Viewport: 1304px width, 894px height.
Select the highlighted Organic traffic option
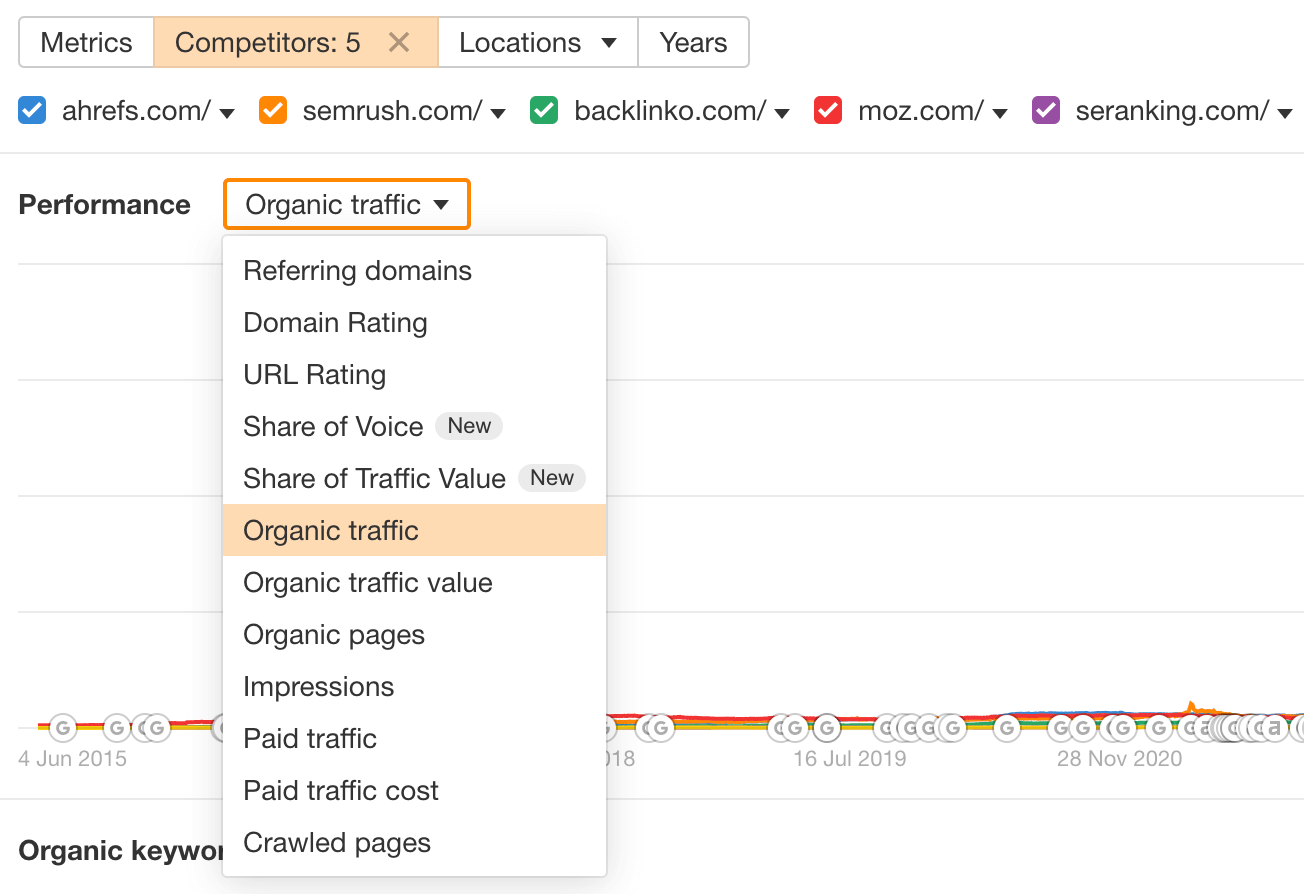(x=414, y=530)
